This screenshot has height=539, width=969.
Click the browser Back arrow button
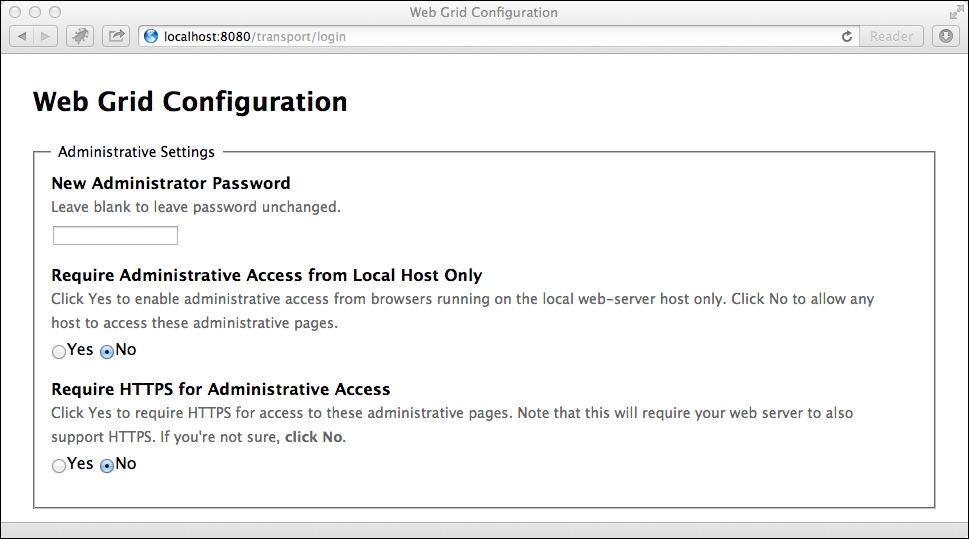22,36
